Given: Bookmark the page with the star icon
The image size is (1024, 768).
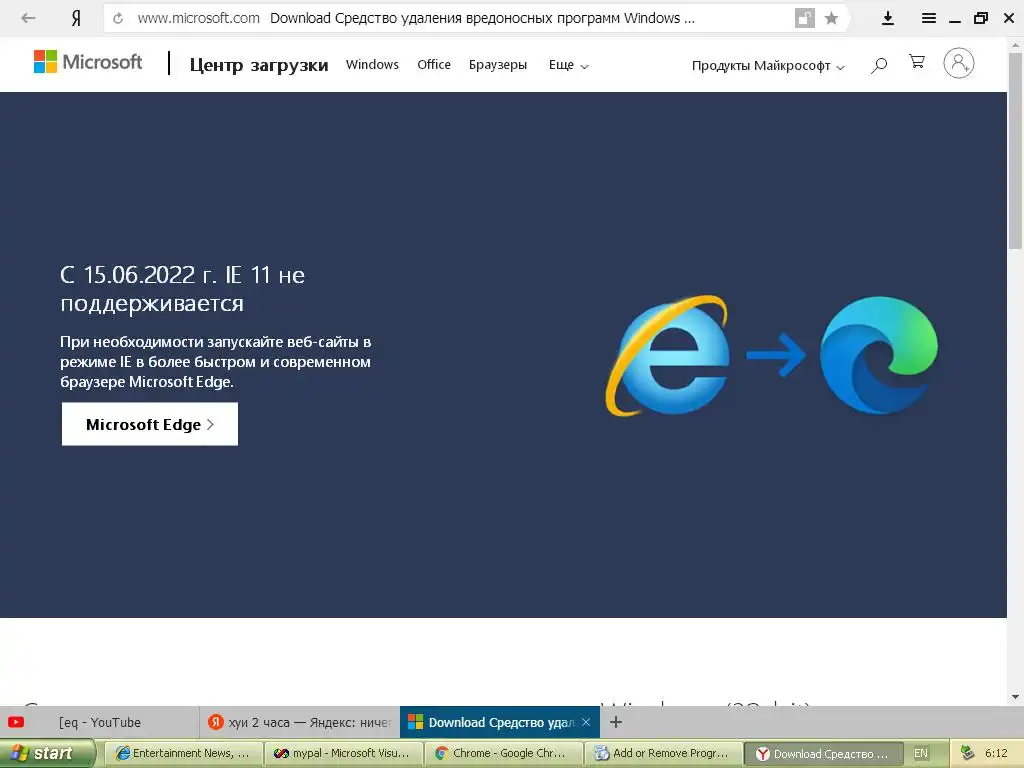Looking at the screenshot, I should (x=831, y=18).
